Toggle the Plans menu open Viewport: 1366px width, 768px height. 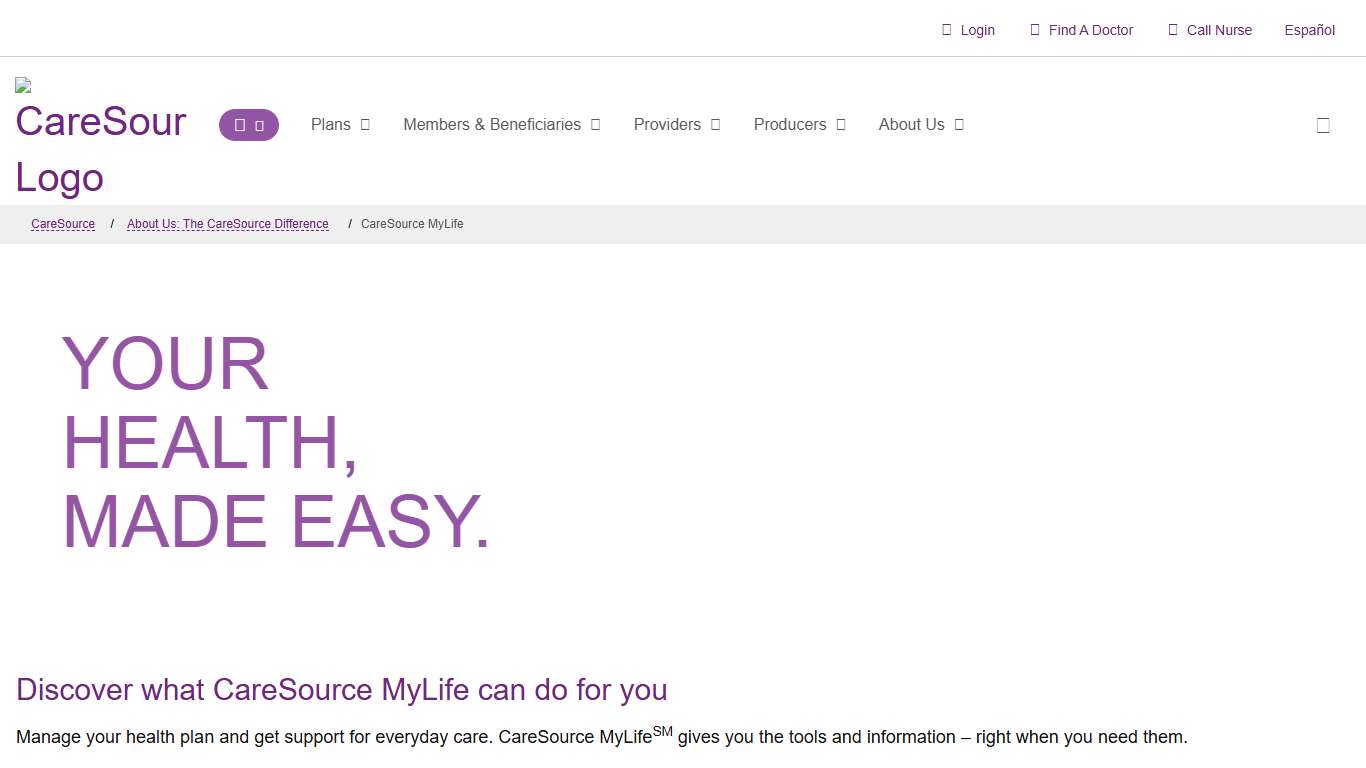364,124
